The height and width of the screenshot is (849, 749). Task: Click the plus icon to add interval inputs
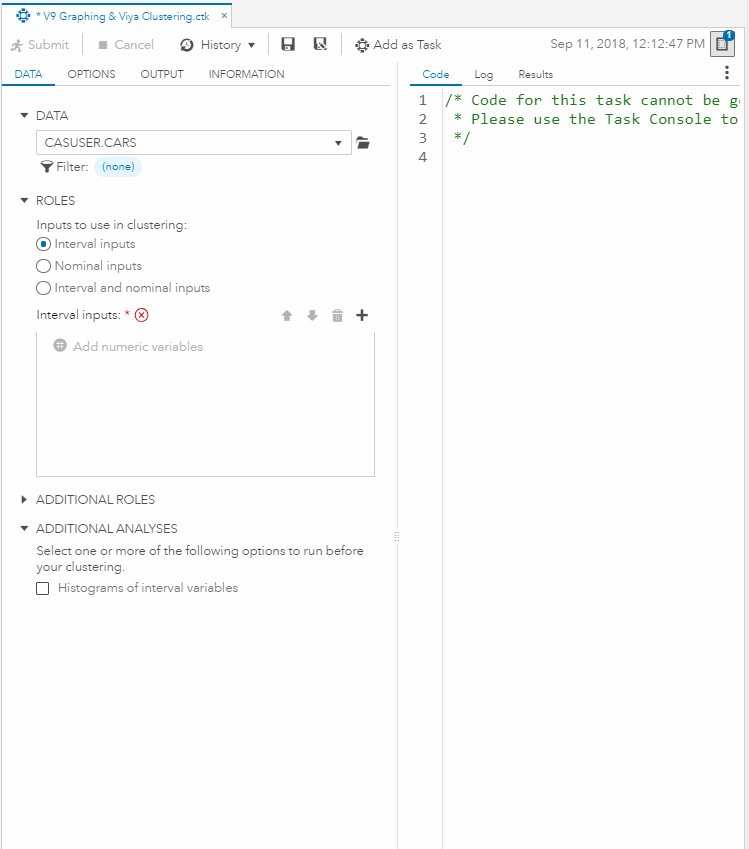pos(362,315)
